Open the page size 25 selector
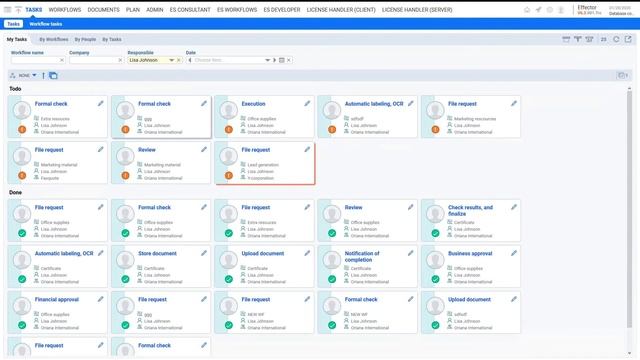640x360 pixels. click(604, 39)
